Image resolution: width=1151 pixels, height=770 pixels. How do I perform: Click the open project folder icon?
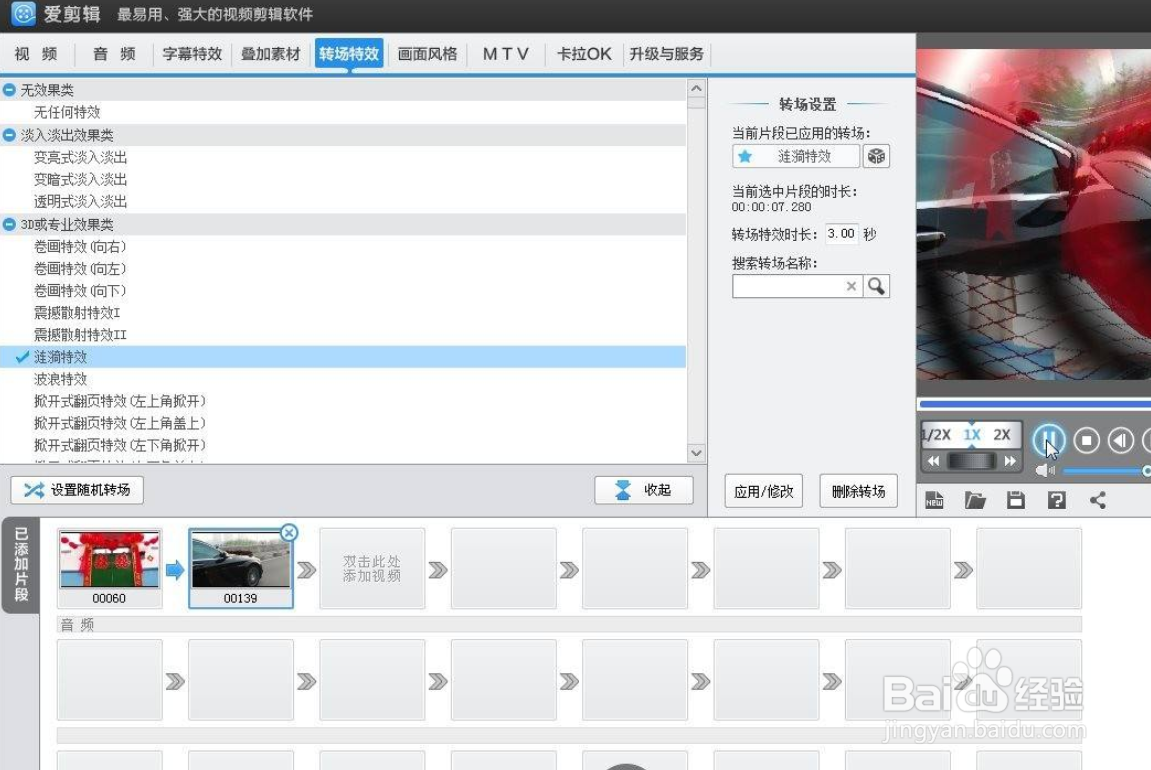[x=975, y=499]
